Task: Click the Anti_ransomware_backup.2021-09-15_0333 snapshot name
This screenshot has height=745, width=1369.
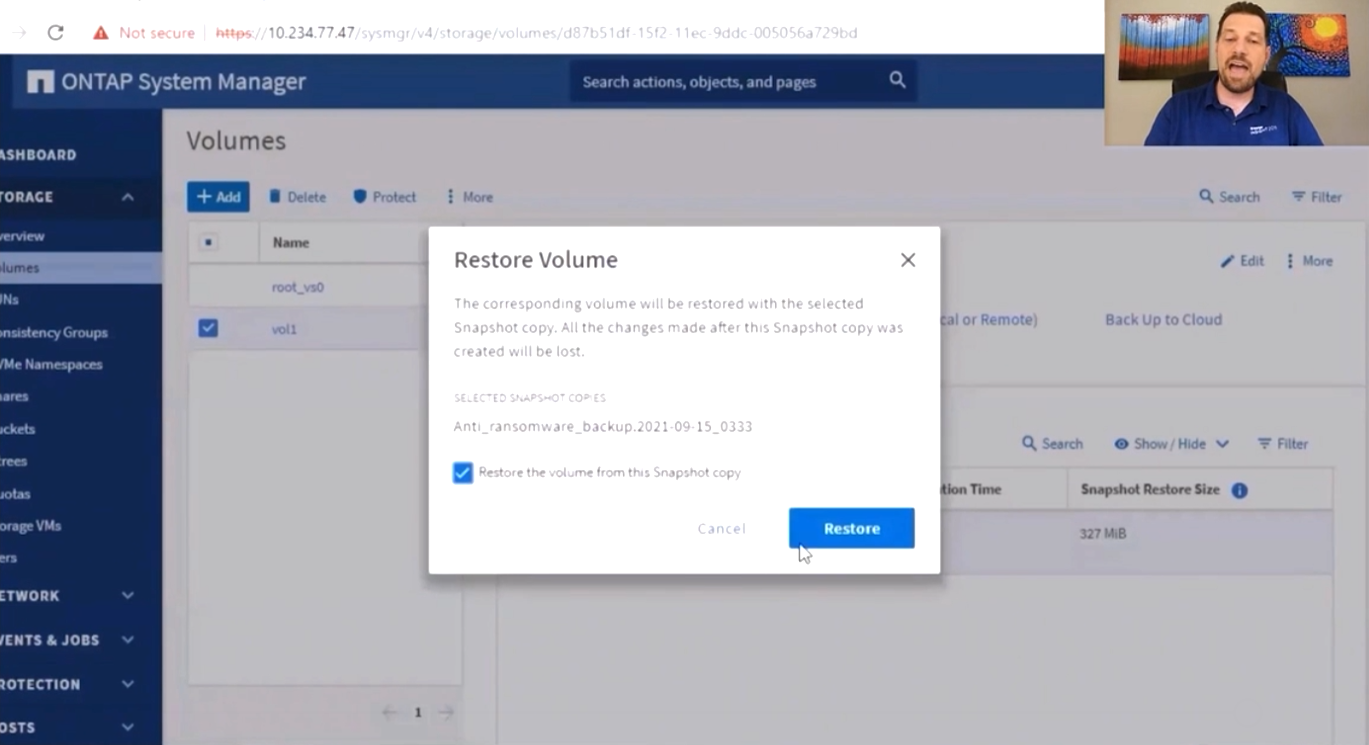Action: pos(603,426)
